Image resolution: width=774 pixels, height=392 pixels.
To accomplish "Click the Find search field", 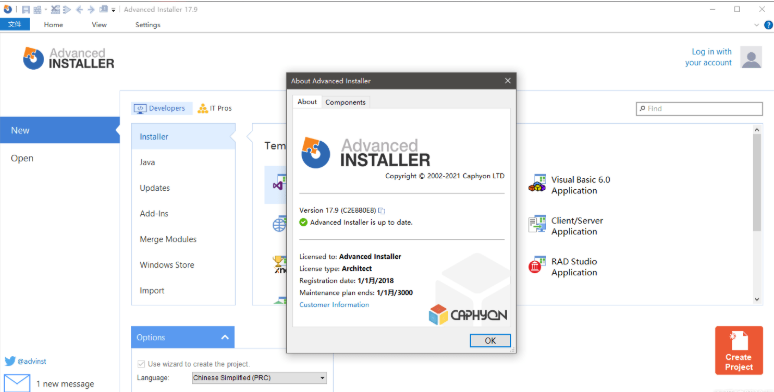I will click(699, 109).
